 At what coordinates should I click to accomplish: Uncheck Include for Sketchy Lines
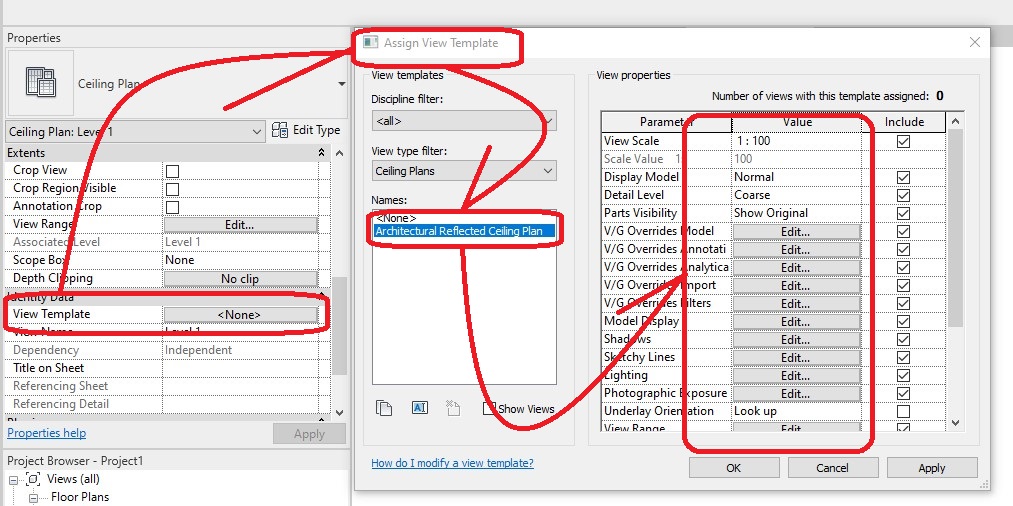click(x=903, y=357)
